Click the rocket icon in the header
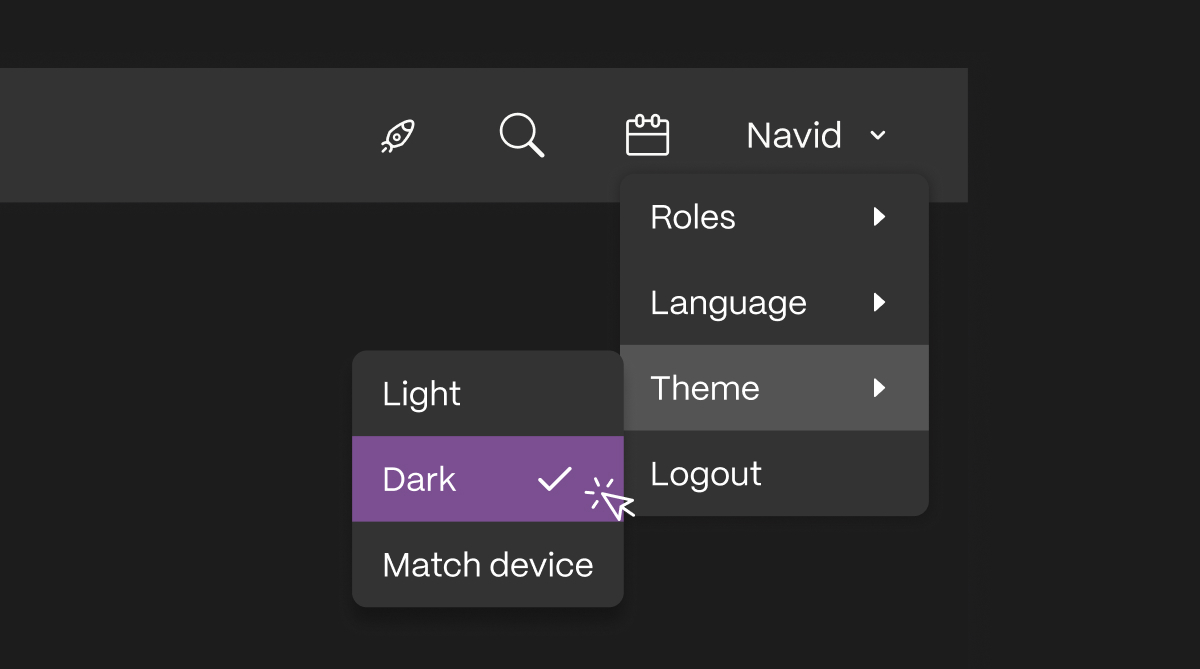1200x669 pixels. [x=398, y=135]
